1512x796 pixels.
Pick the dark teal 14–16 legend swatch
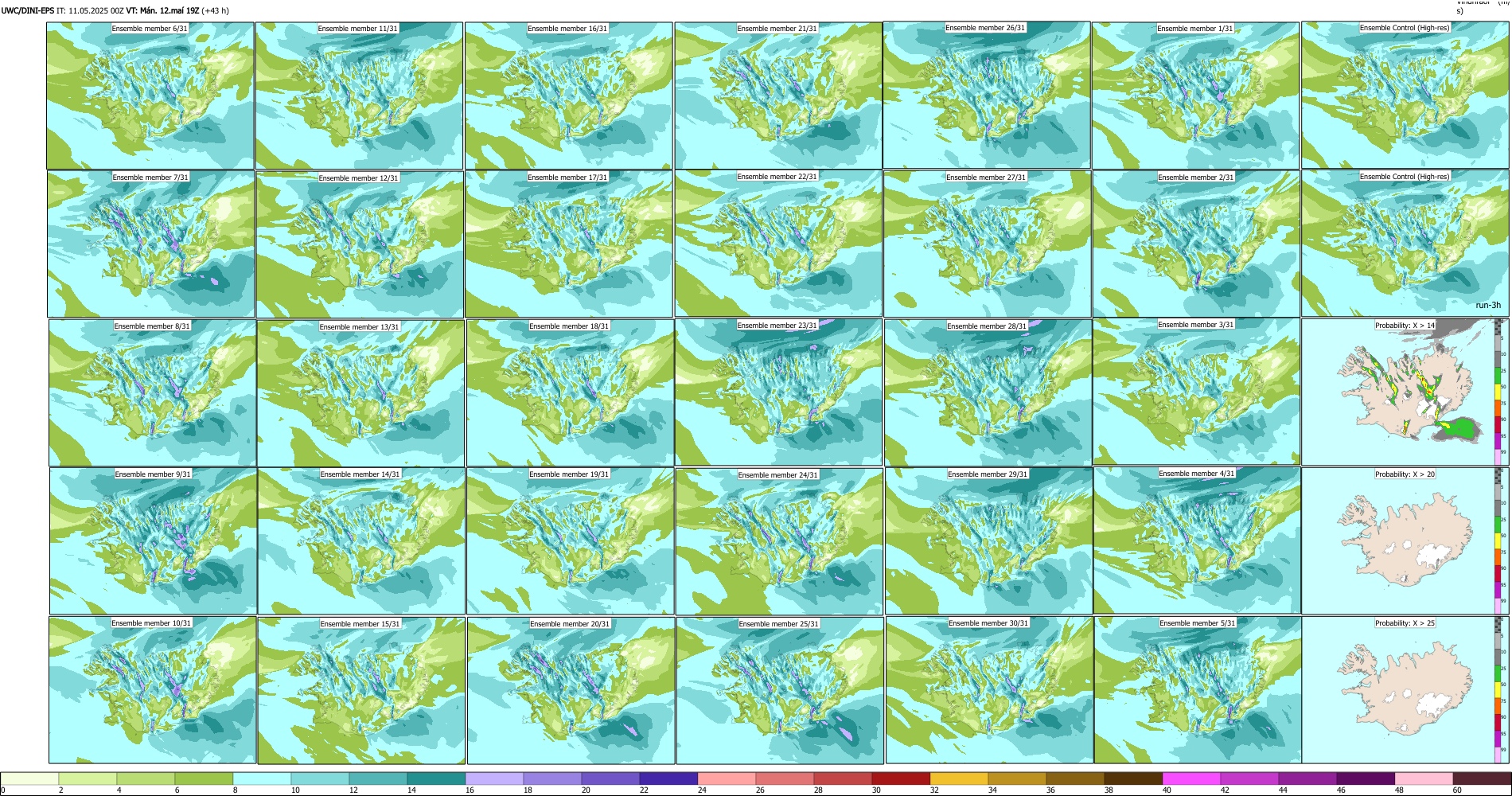click(x=436, y=778)
